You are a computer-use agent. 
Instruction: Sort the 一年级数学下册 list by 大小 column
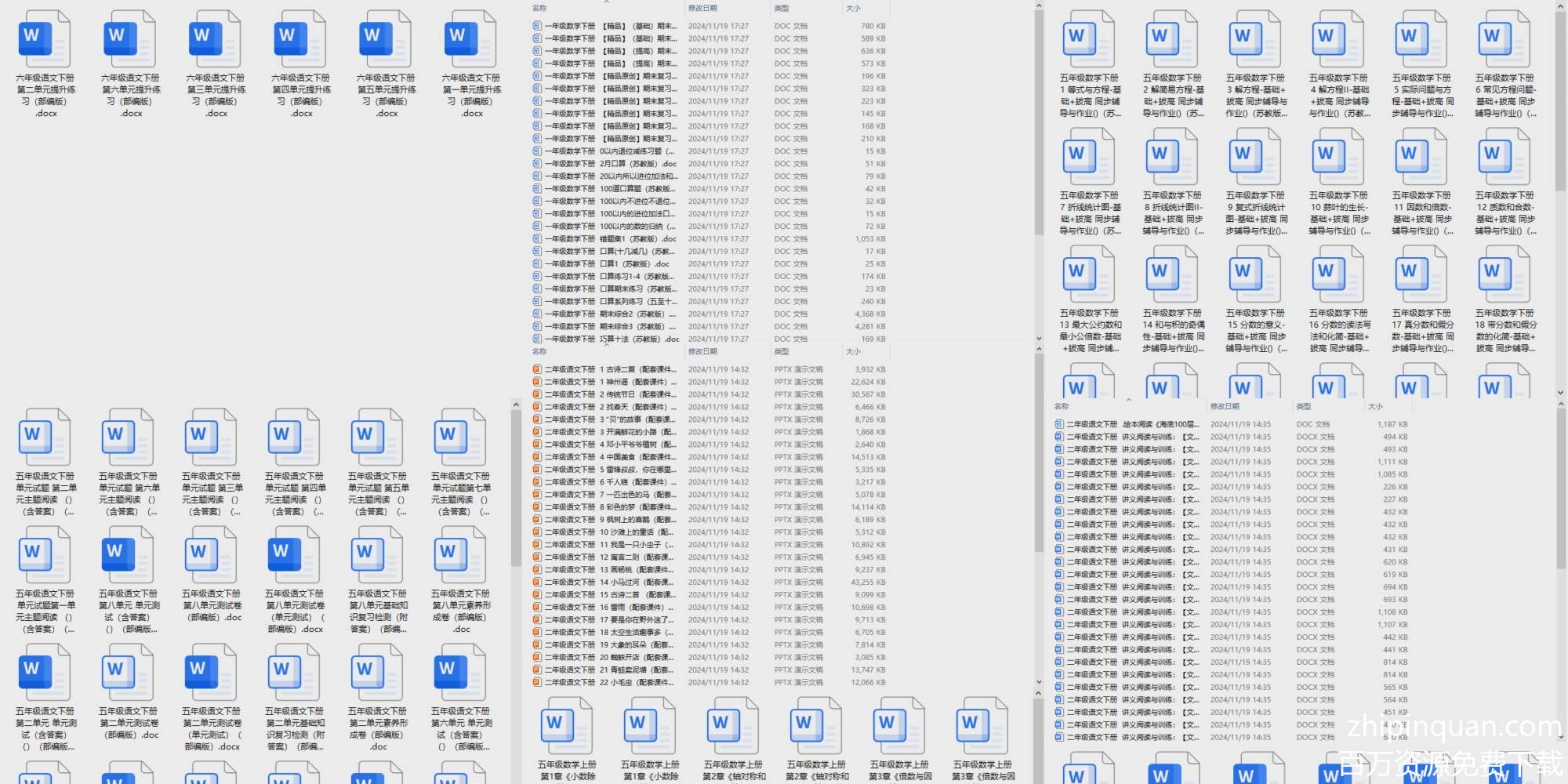(x=854, y=9)
